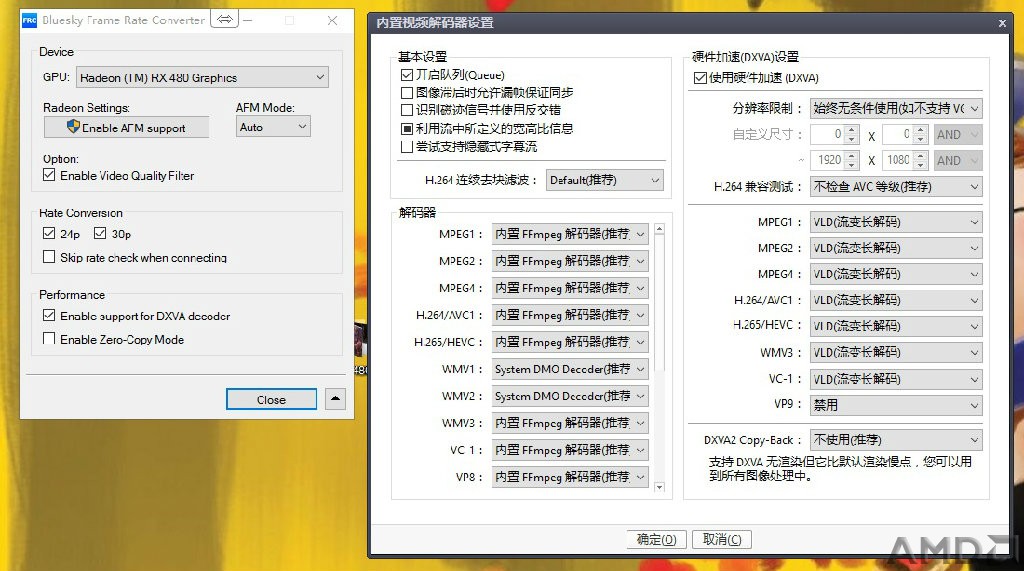Open the WMV3 decoder dropdown

[x=569, y=423]
